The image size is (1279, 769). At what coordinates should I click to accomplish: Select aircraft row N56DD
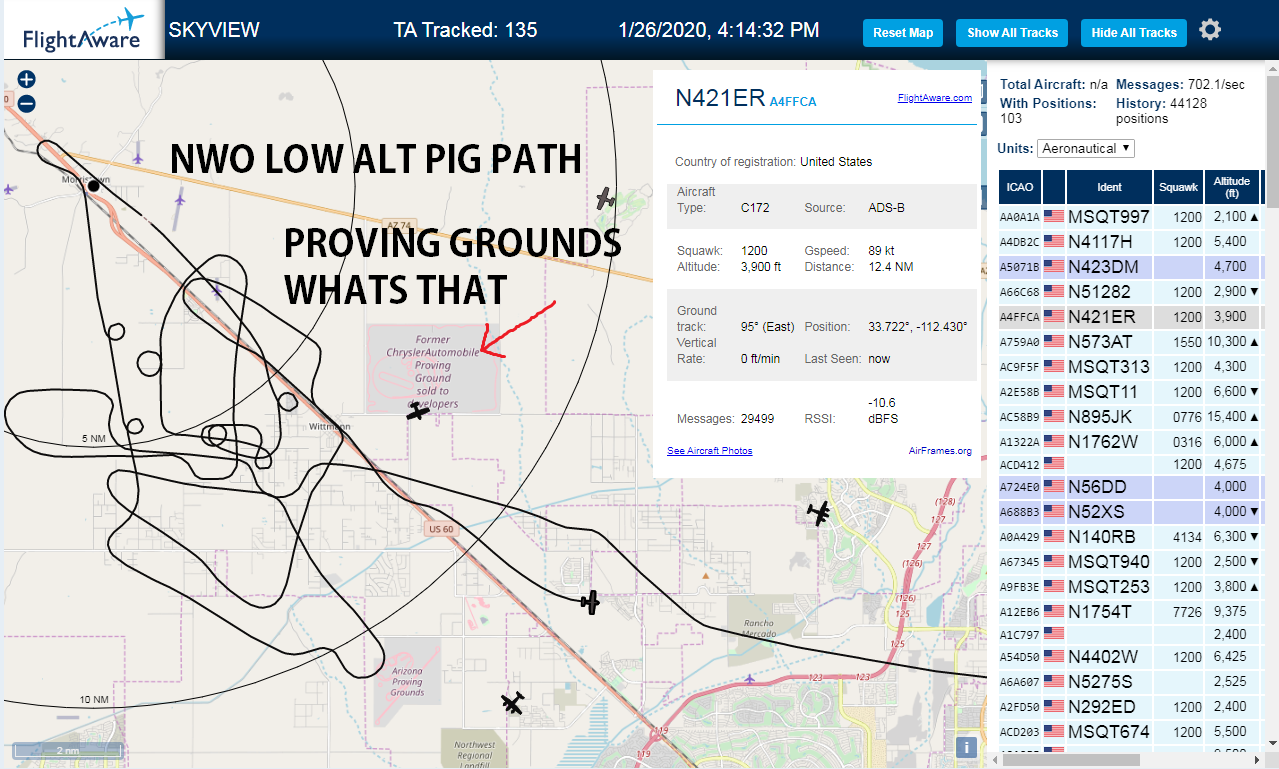tap(1130, 486)
